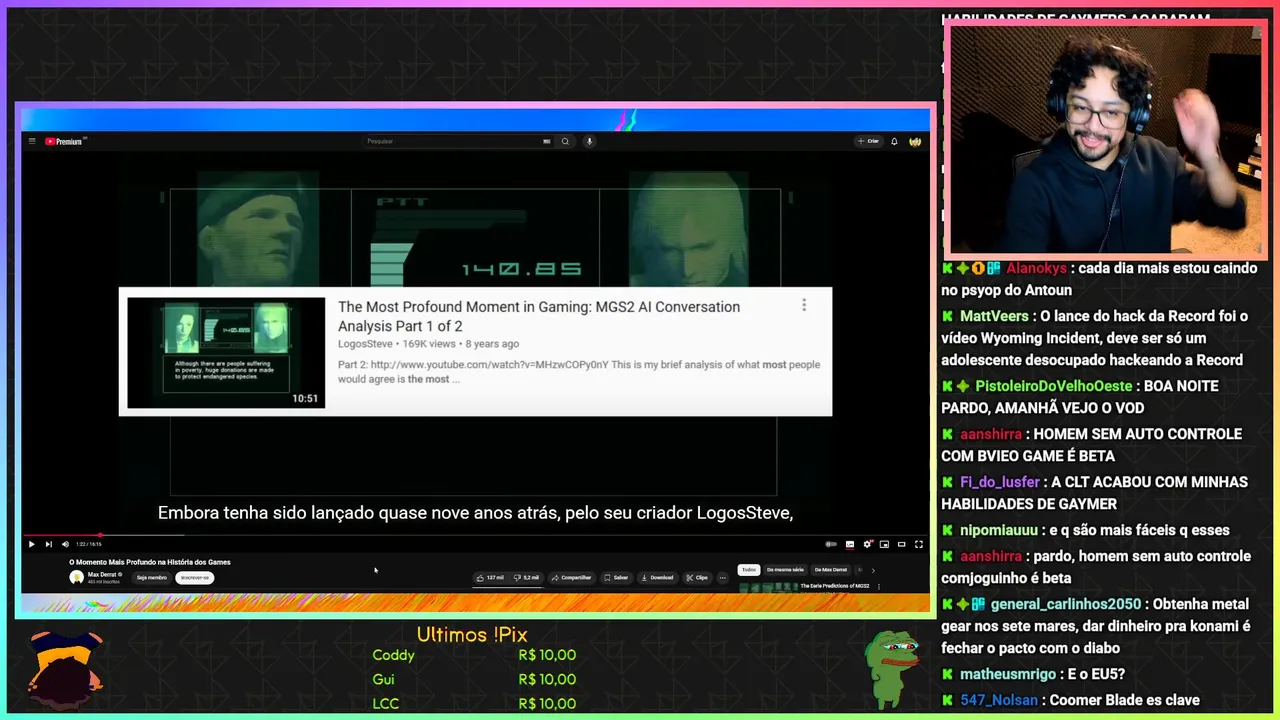Click the video time display 1:22 / 16:15

89,544
